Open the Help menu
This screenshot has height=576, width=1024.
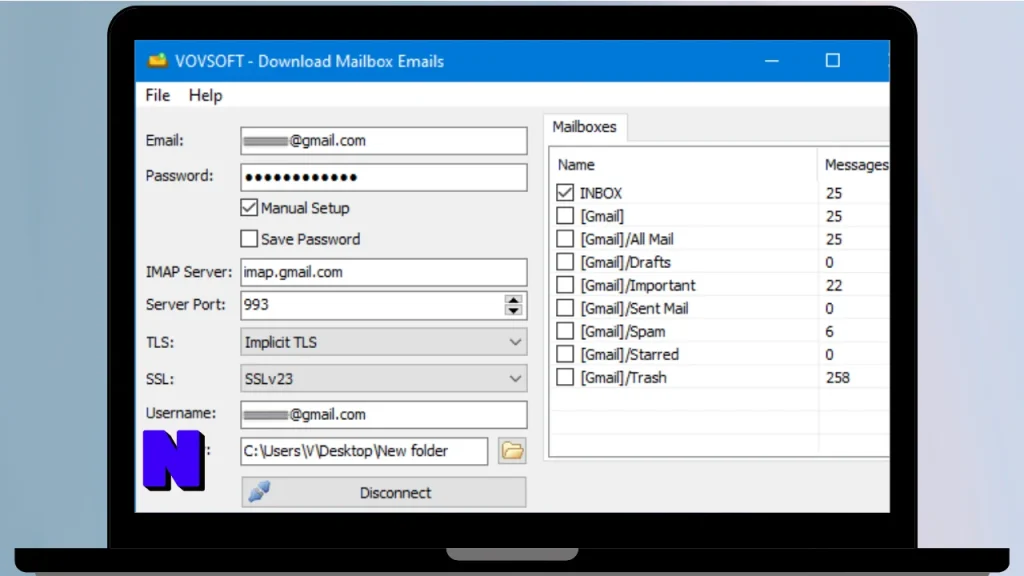click(x=206, y=95)
